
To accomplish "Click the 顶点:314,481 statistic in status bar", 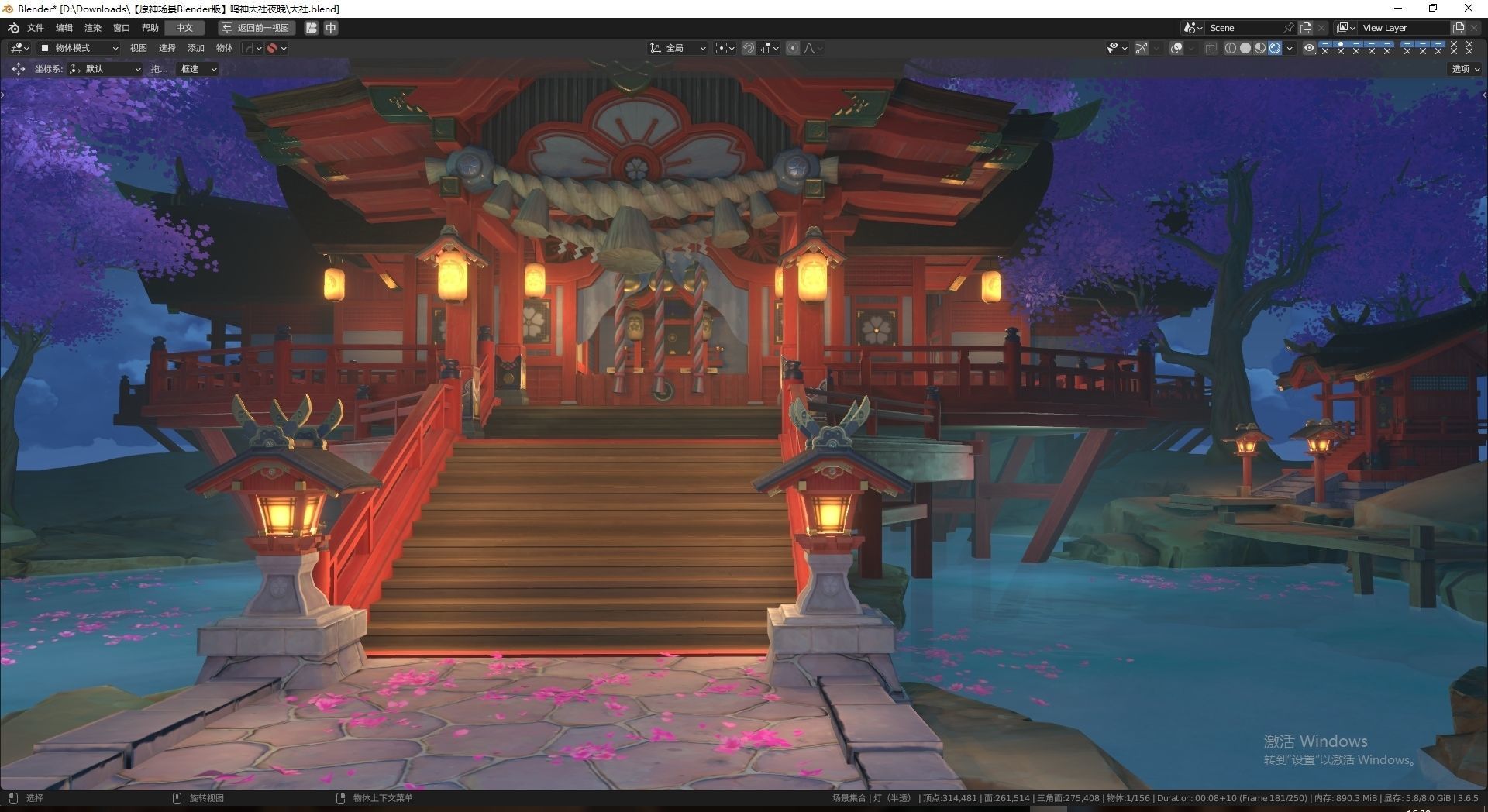I will pyautogui.click(x=949, y=798).
